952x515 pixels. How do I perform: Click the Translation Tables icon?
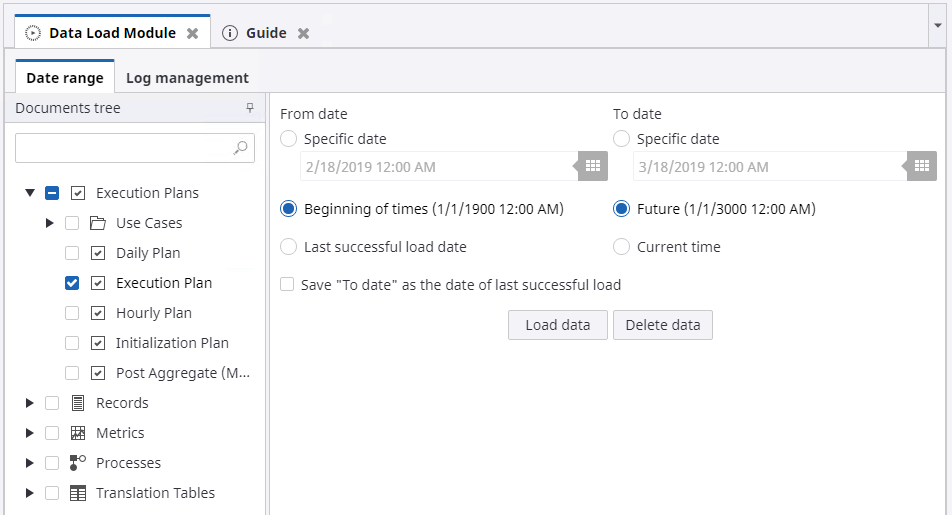click(x=78, y=493)
